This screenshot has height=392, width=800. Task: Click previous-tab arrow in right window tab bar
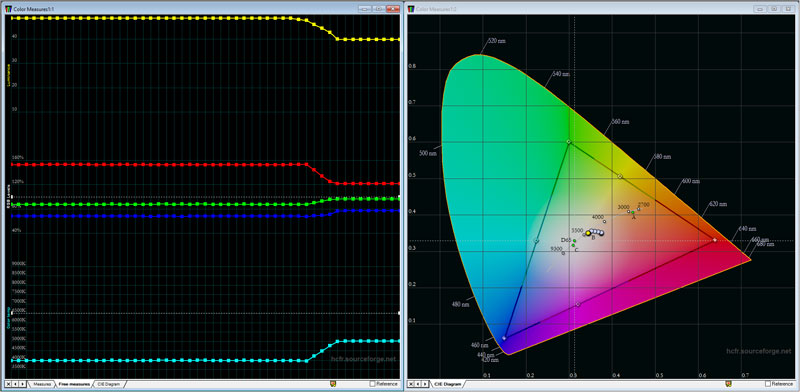[418, 383]
